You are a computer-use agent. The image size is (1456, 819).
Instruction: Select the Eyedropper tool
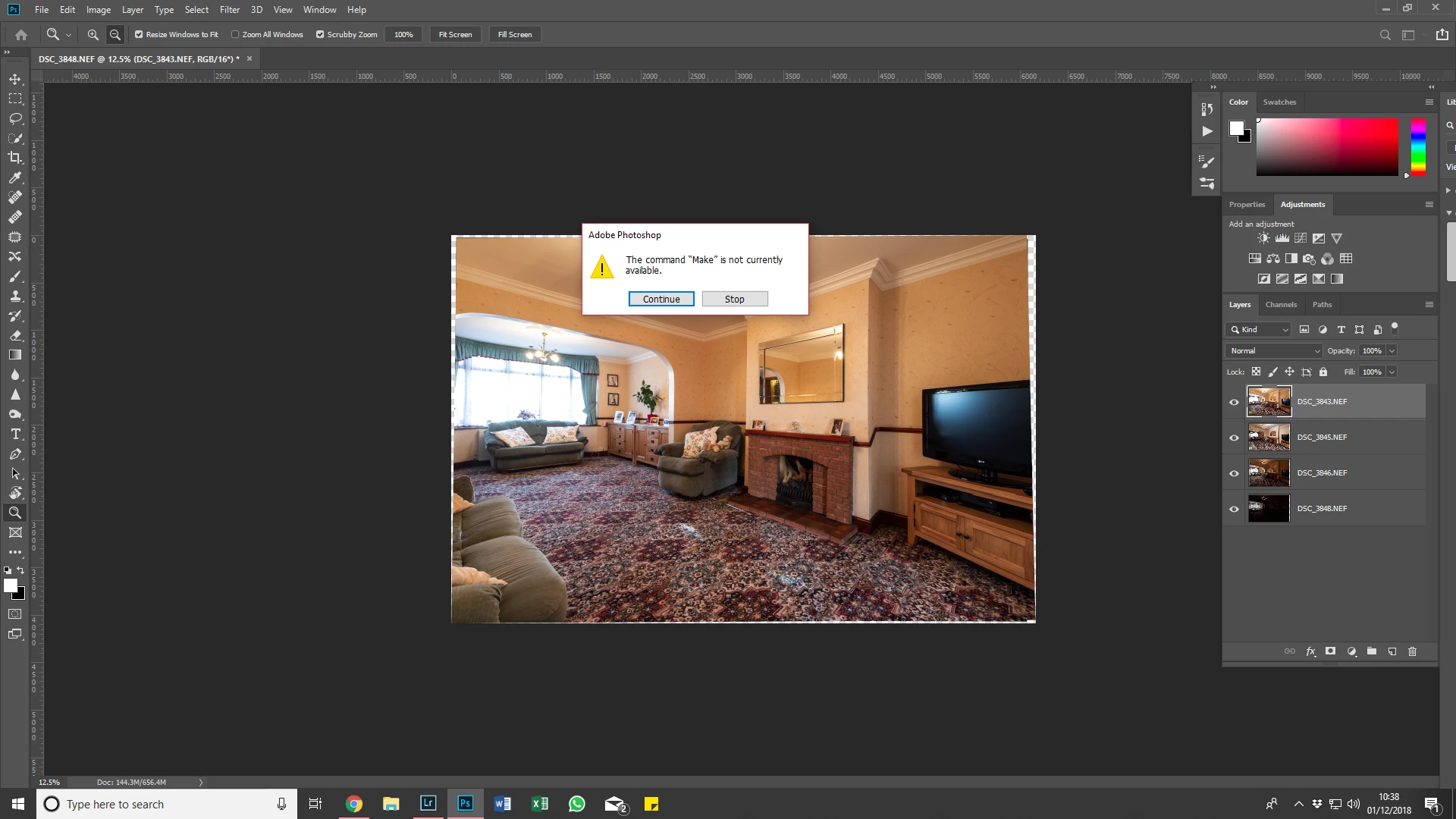[x=15, y=177]
